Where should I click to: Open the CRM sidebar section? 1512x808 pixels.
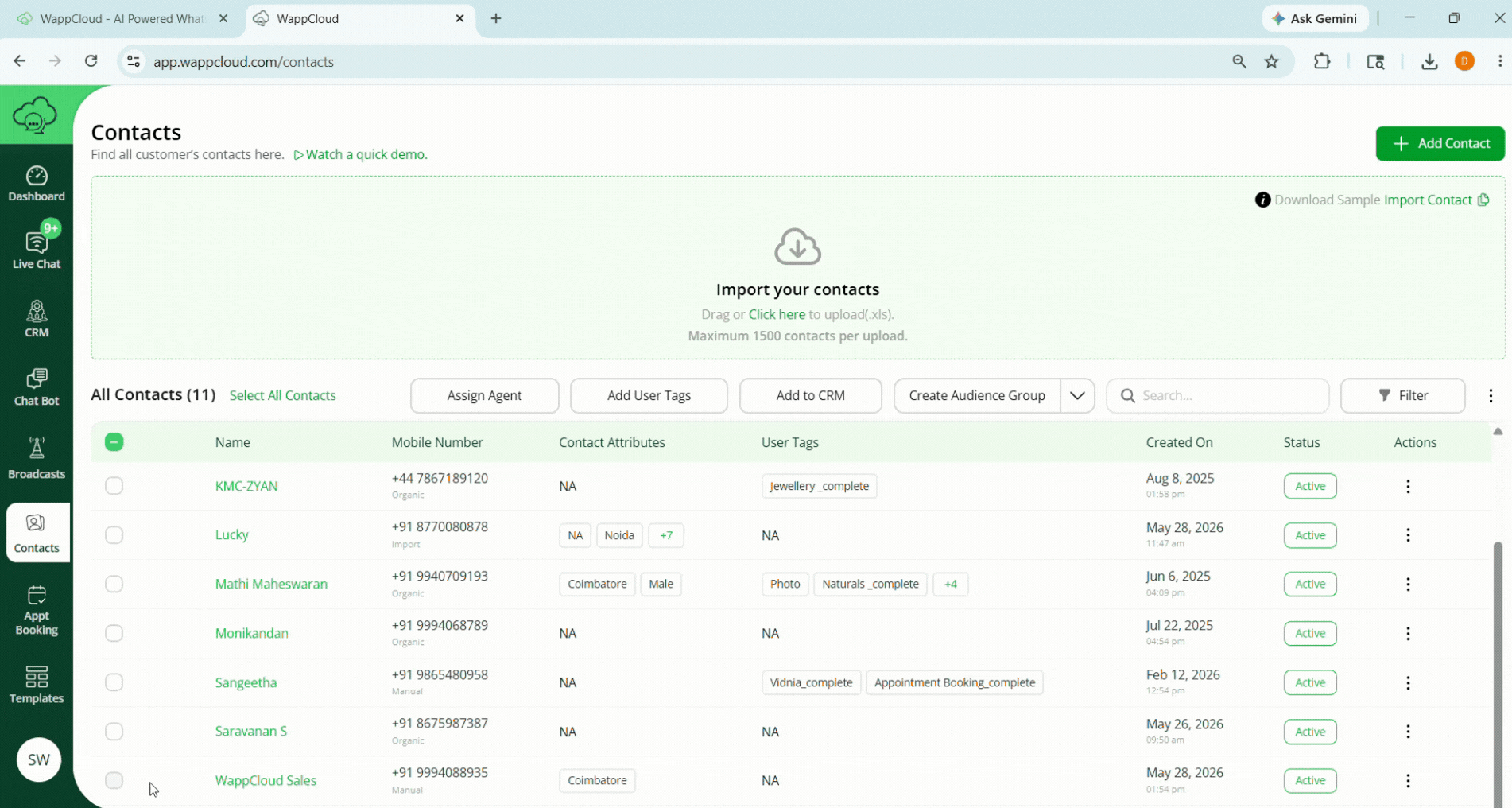(x=37, y=319)
